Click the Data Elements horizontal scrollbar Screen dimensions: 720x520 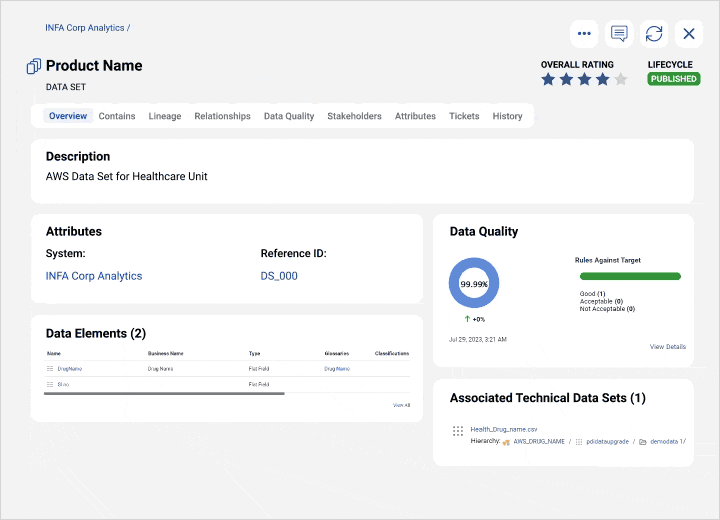(x=165, y=393)
